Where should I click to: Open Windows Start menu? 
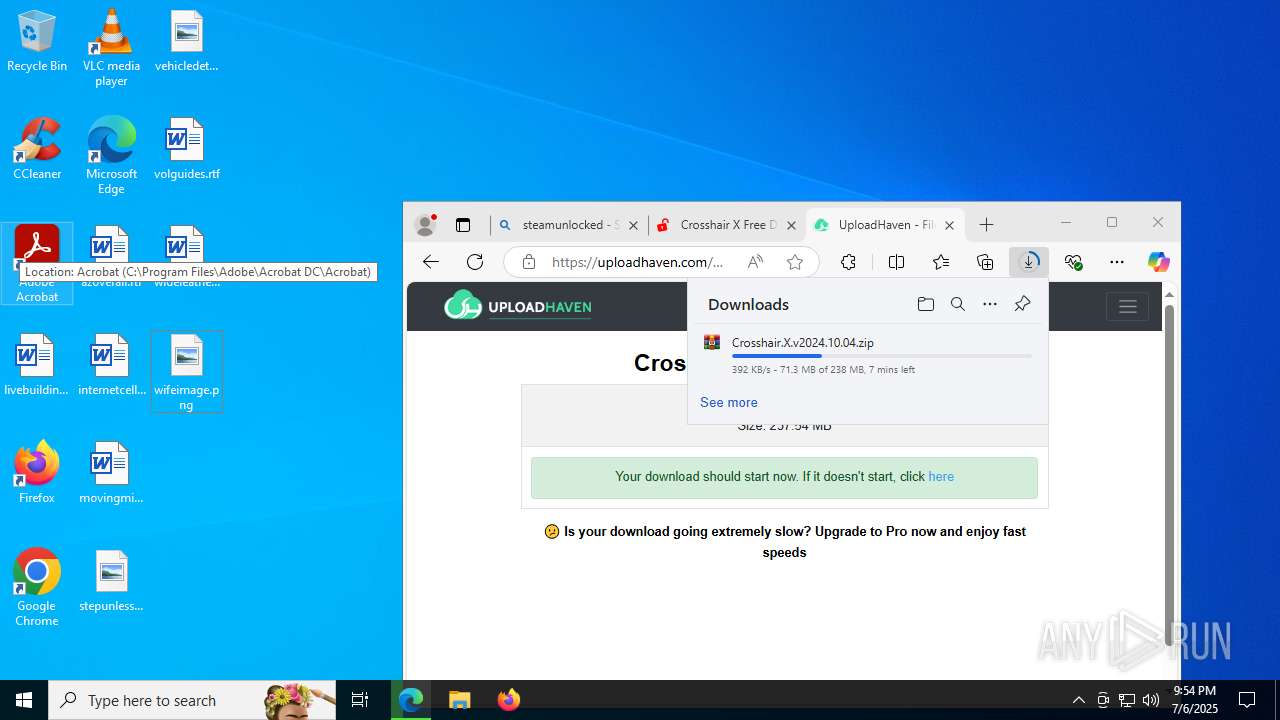tap(24, 700)
